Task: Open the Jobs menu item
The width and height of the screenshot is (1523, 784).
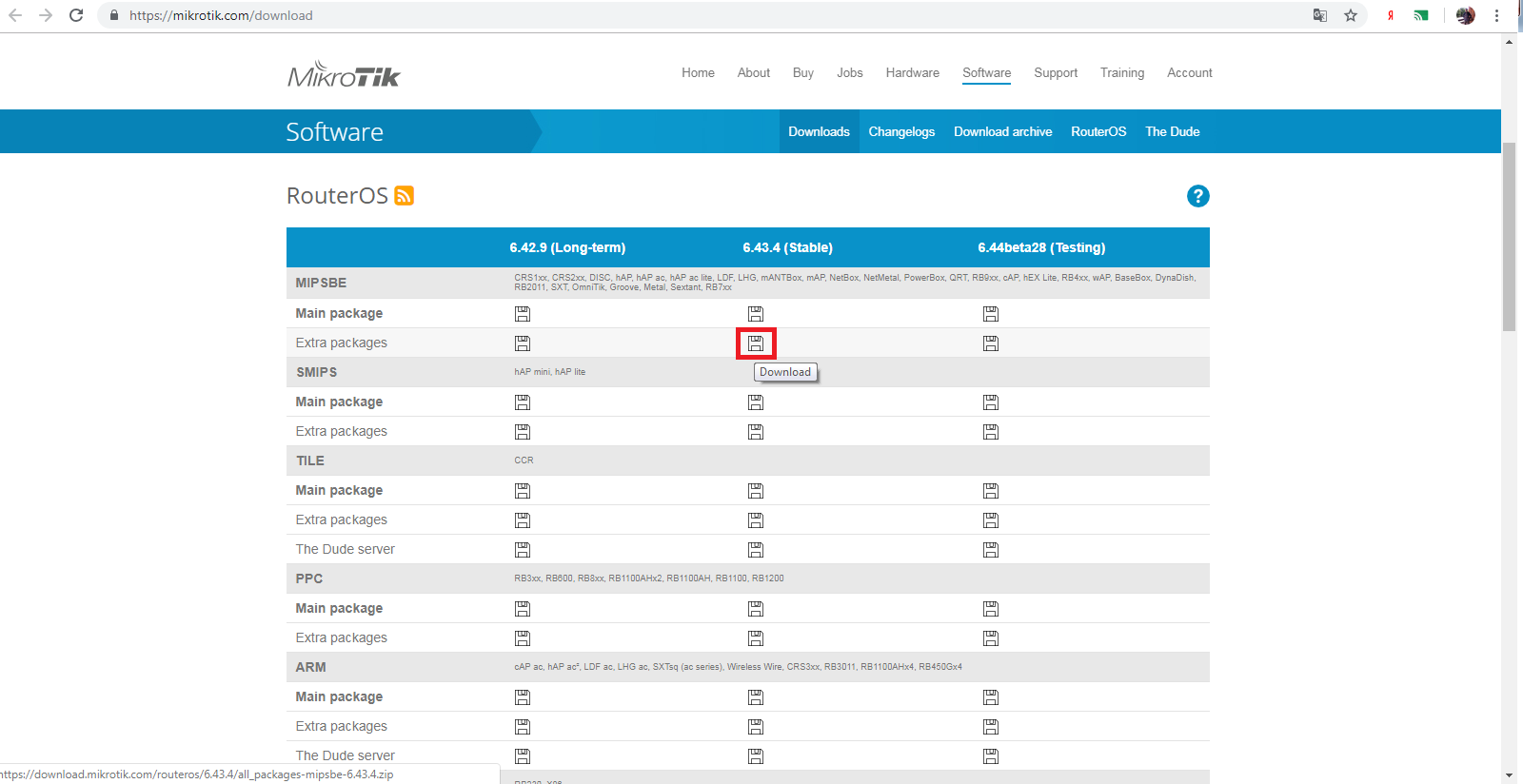Action: point(850,72)
